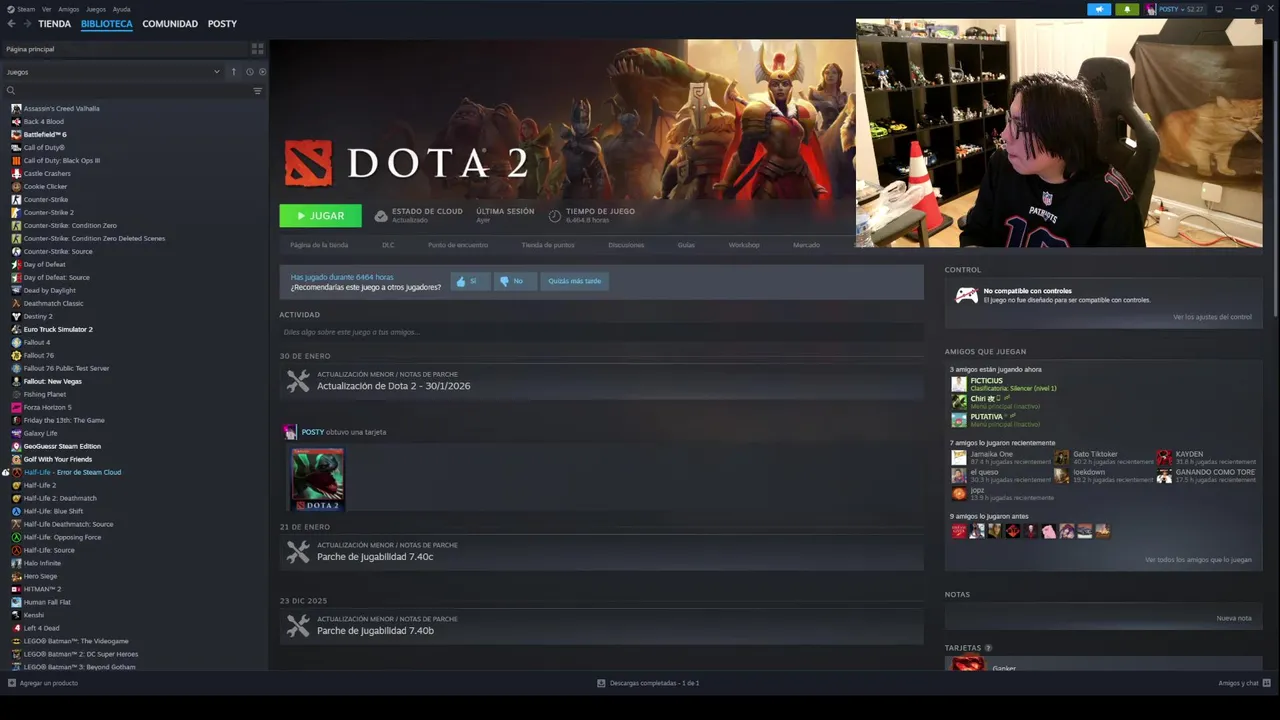Toggle the ready-to-play filter icon
This screenshot has width=1280, height=720.
(263, 72)
